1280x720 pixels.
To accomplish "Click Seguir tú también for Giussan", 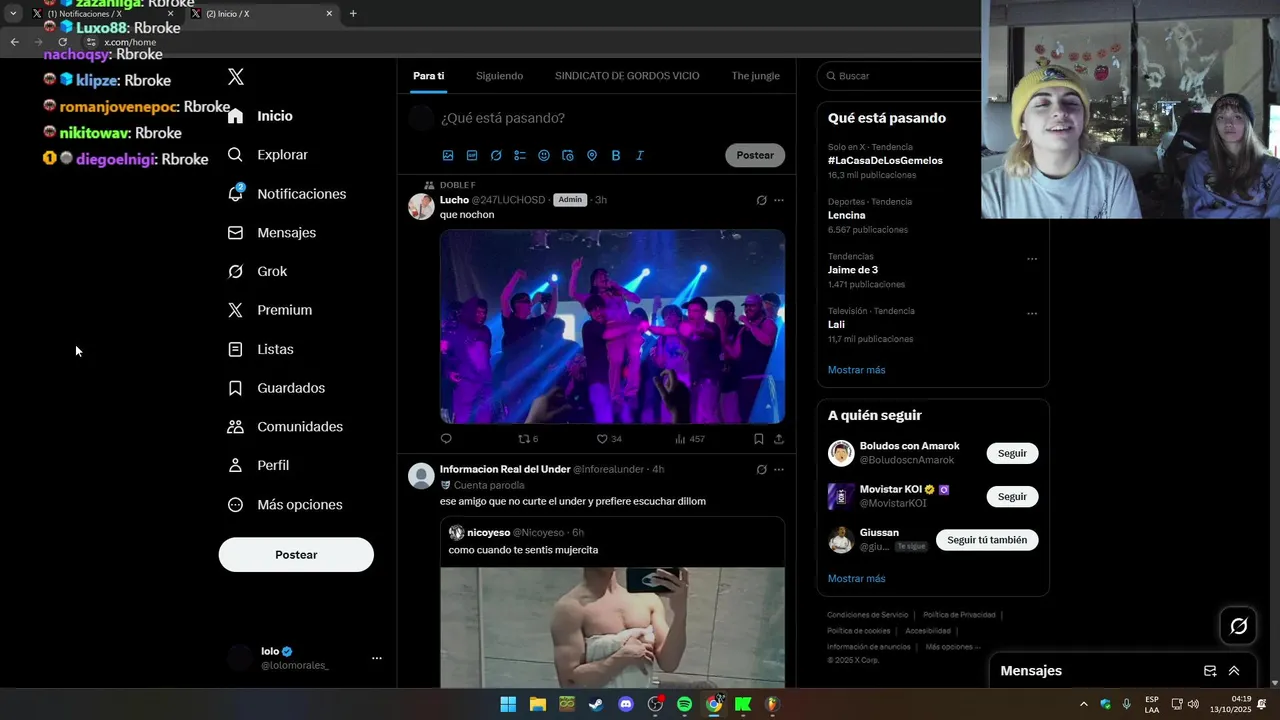I will [x=987, y=540].
